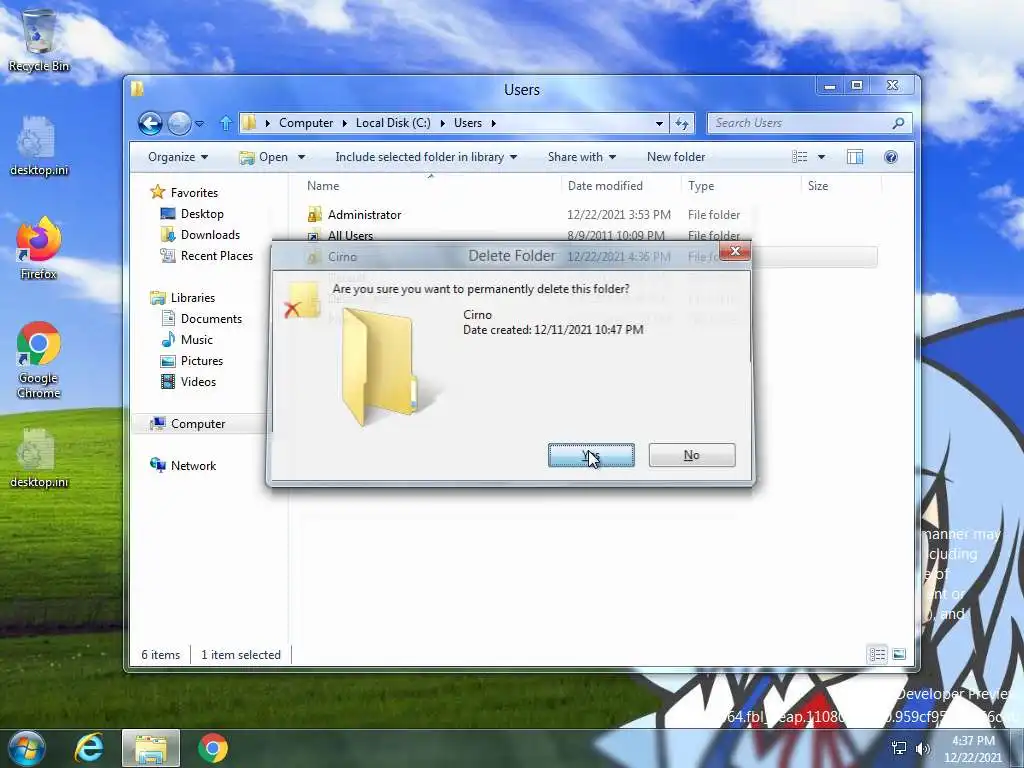Minimize the Users window
1024x768 pixels.
click(829, 86)
